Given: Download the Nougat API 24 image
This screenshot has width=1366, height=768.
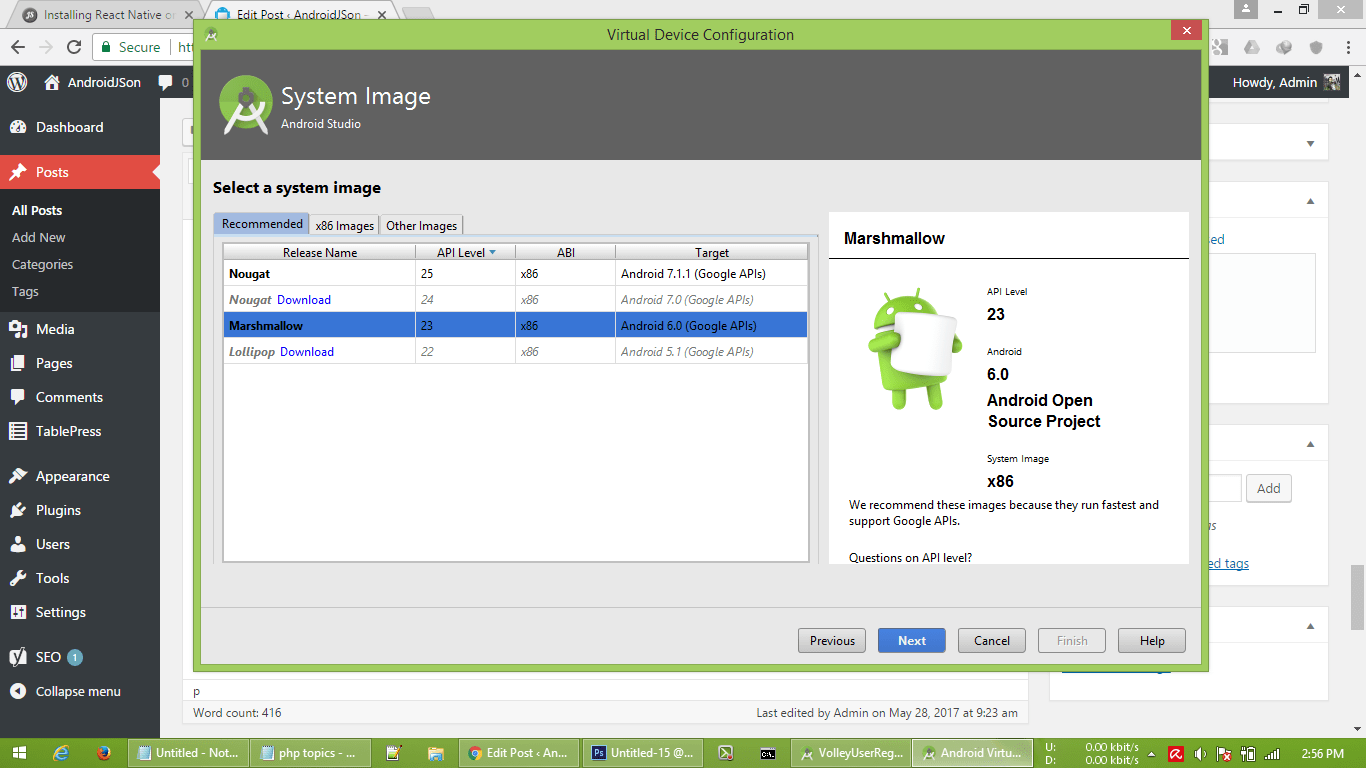Looking at the screenshot, I should [x=304, y=299].
